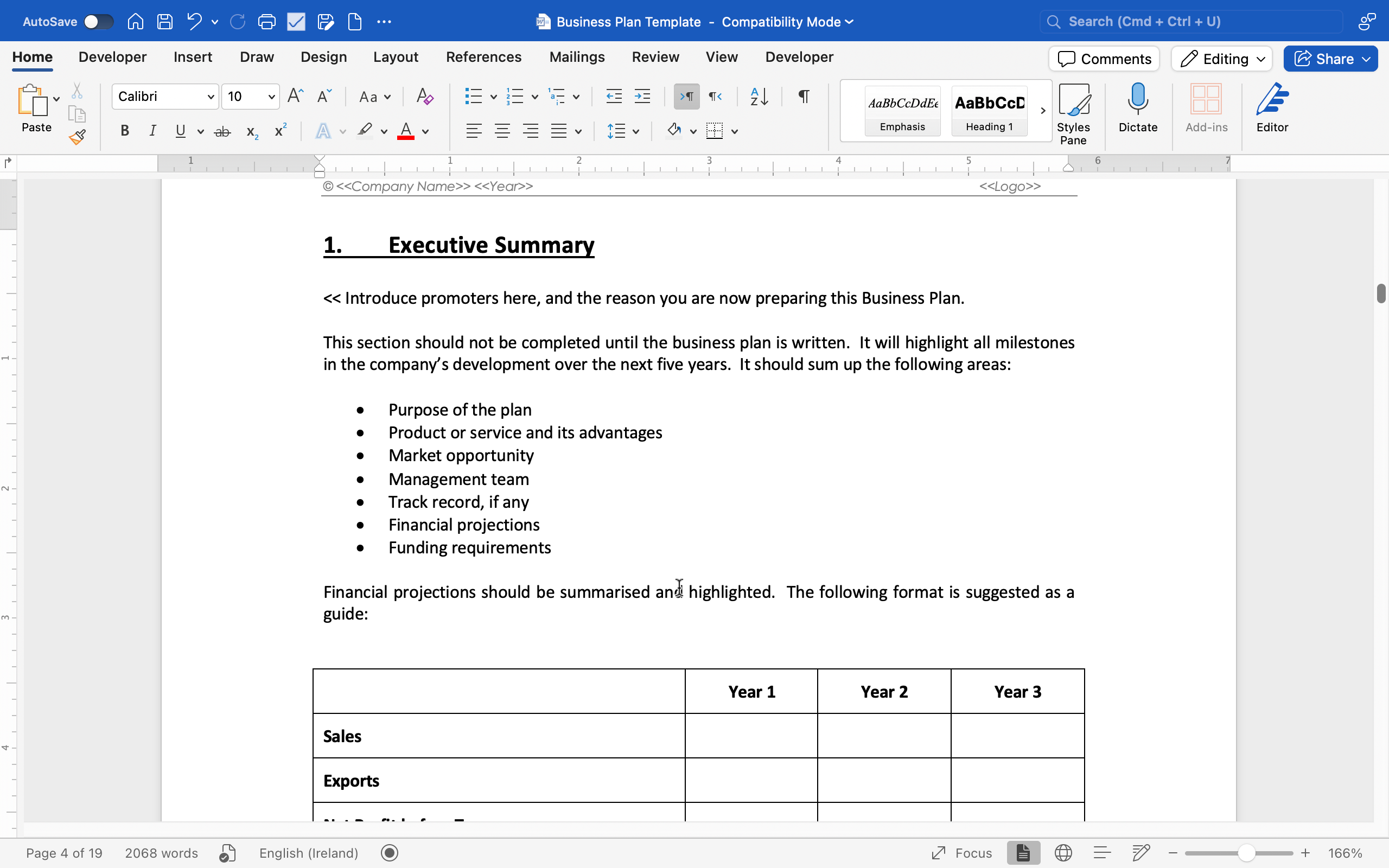Screen dimensions: 1389x868
Task: Click the Sort A-Z icon
Action: click(759, 97)
